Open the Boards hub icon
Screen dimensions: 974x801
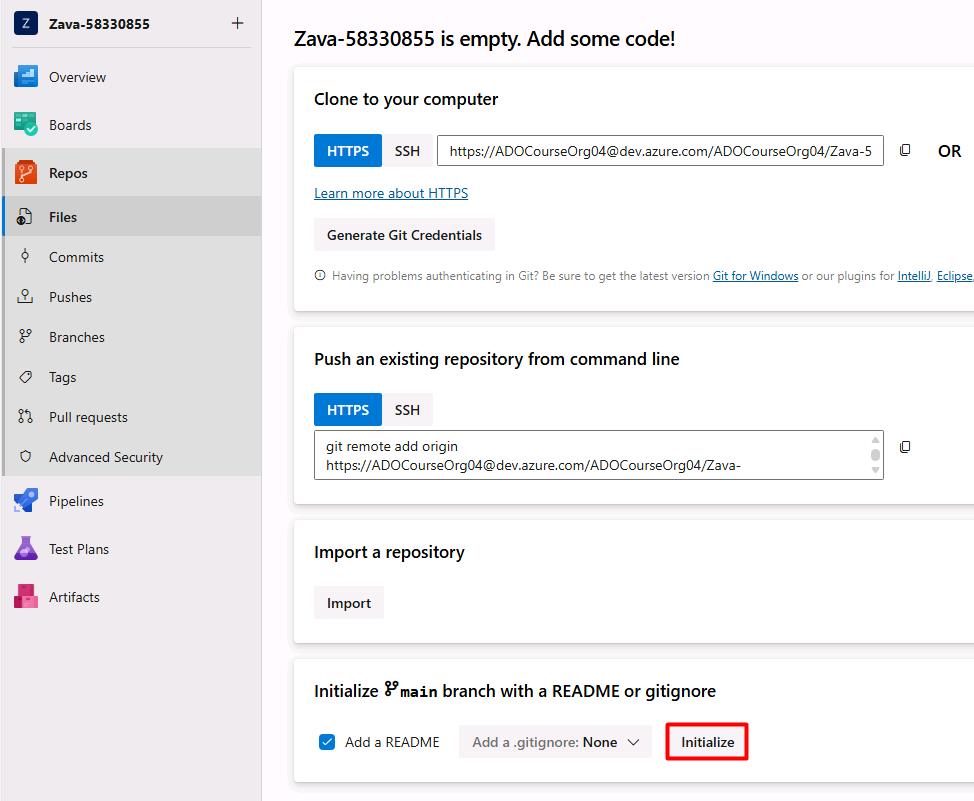point(25,124)
